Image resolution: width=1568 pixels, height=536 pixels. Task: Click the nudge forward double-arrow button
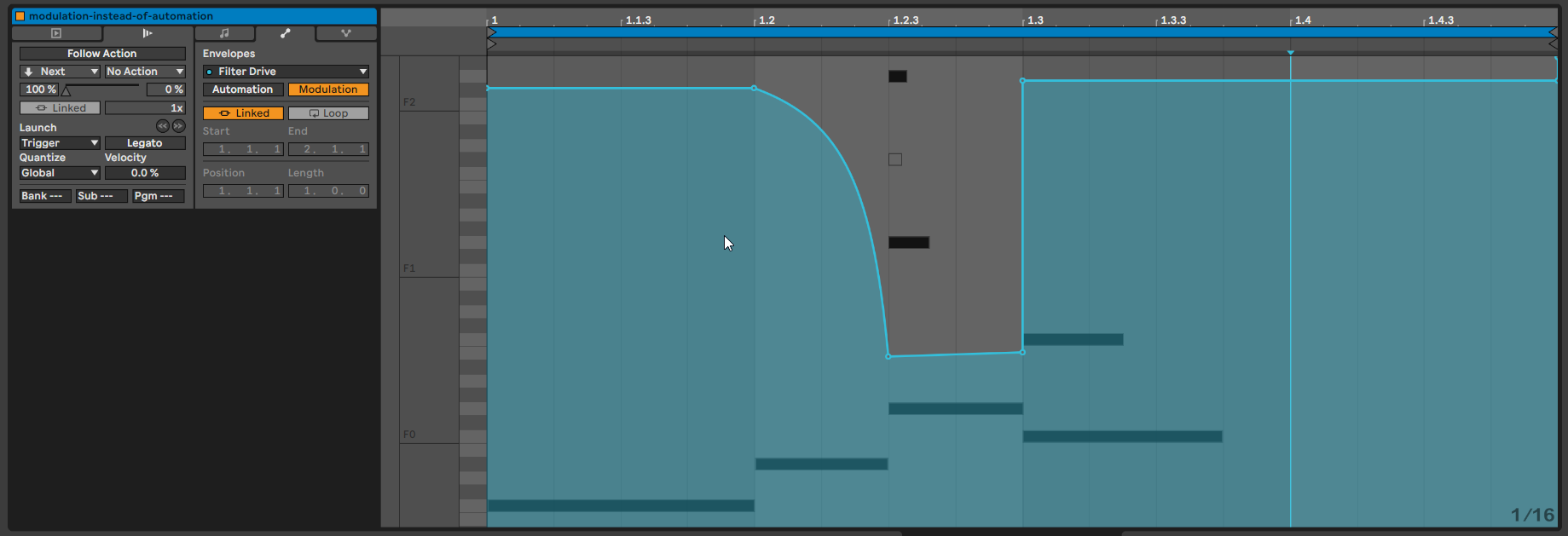178,126
